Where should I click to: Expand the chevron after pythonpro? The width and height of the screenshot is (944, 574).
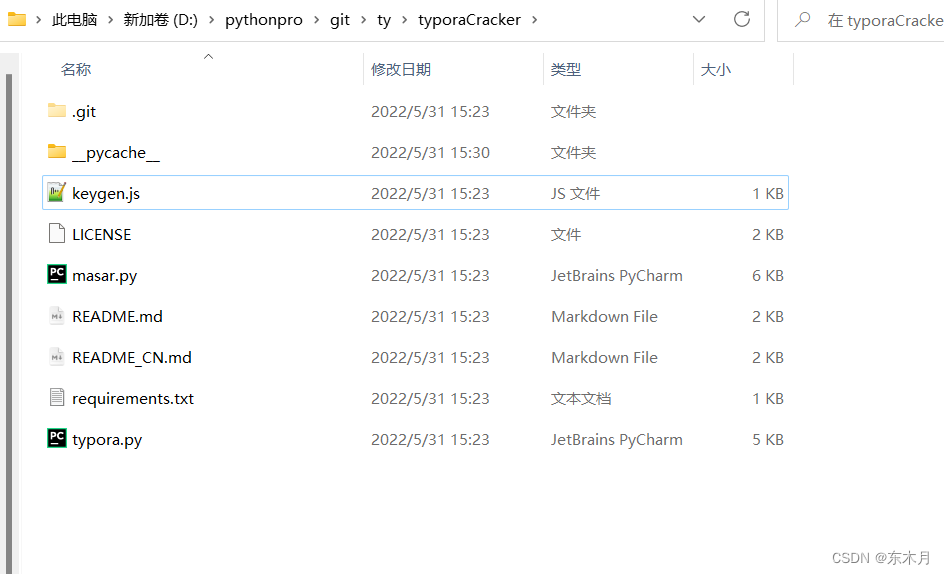[316, 20]
